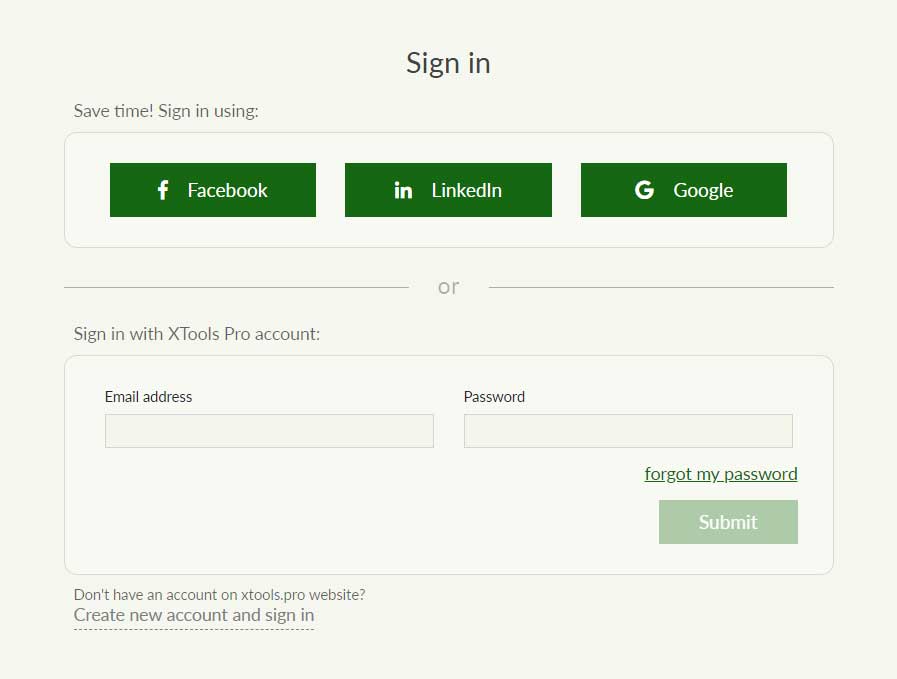Screen dimensions: 897x679
Task: Click the Facebook 'f' logo icon
Action: tap(163, 190)
